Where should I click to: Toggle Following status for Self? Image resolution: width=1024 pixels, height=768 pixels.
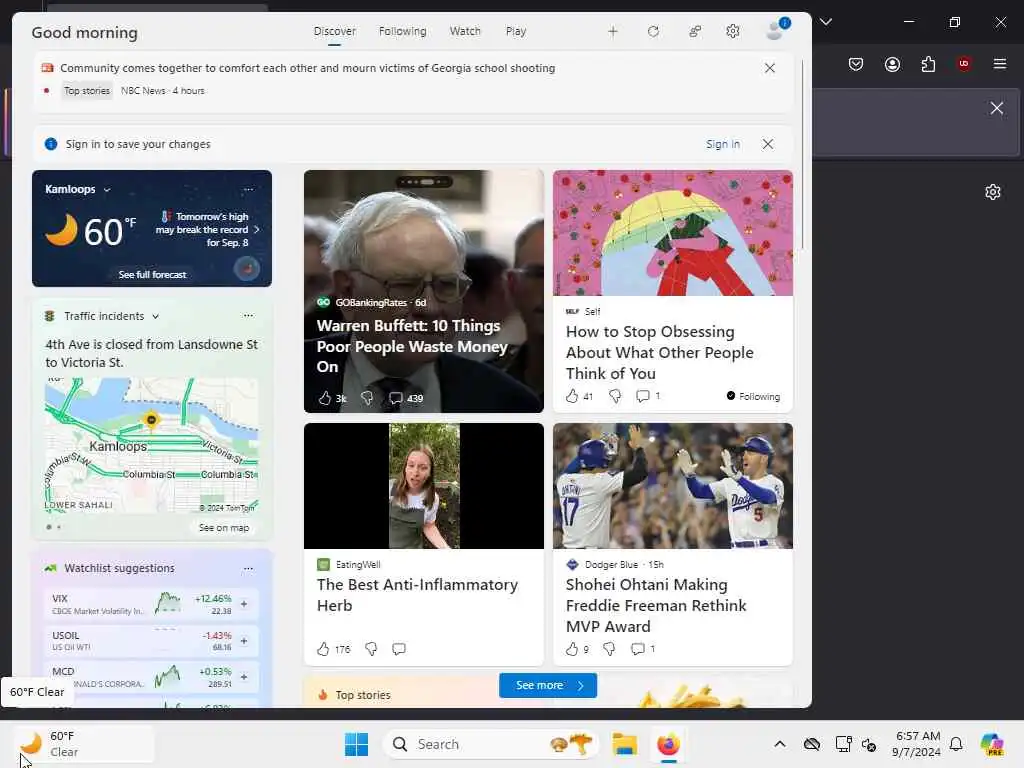point(753,396)
